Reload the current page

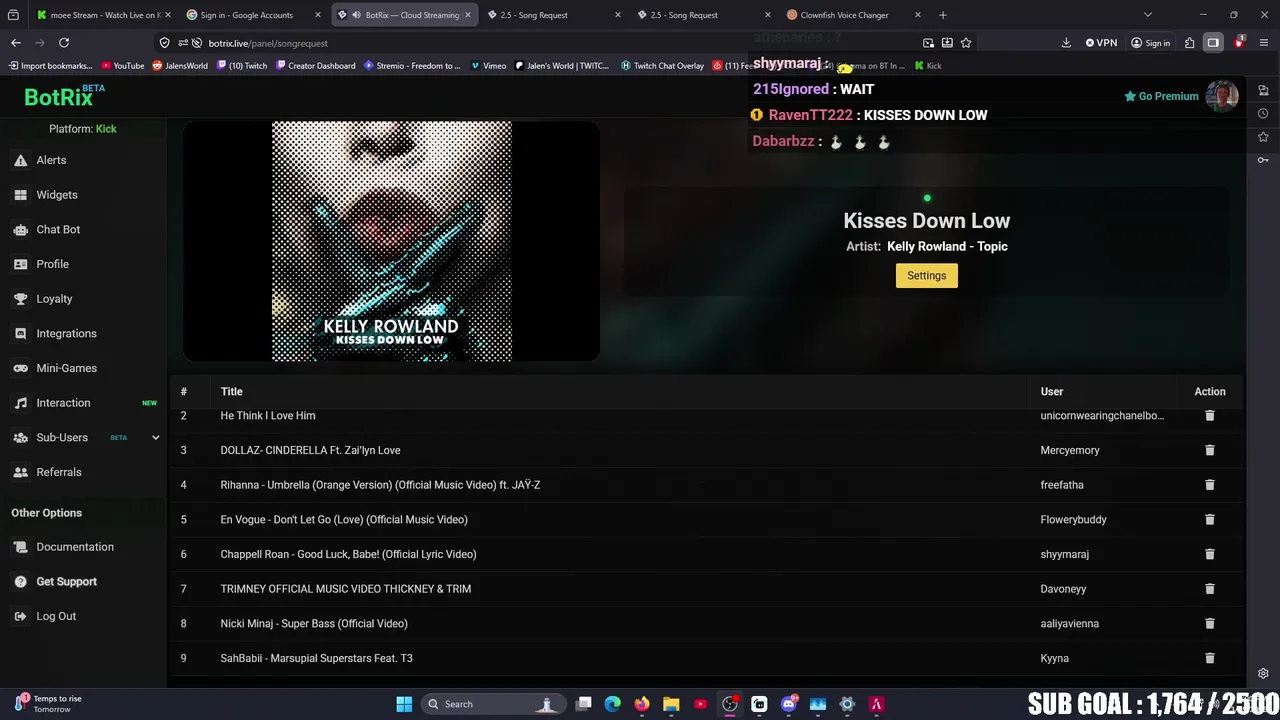click(64, 43)
